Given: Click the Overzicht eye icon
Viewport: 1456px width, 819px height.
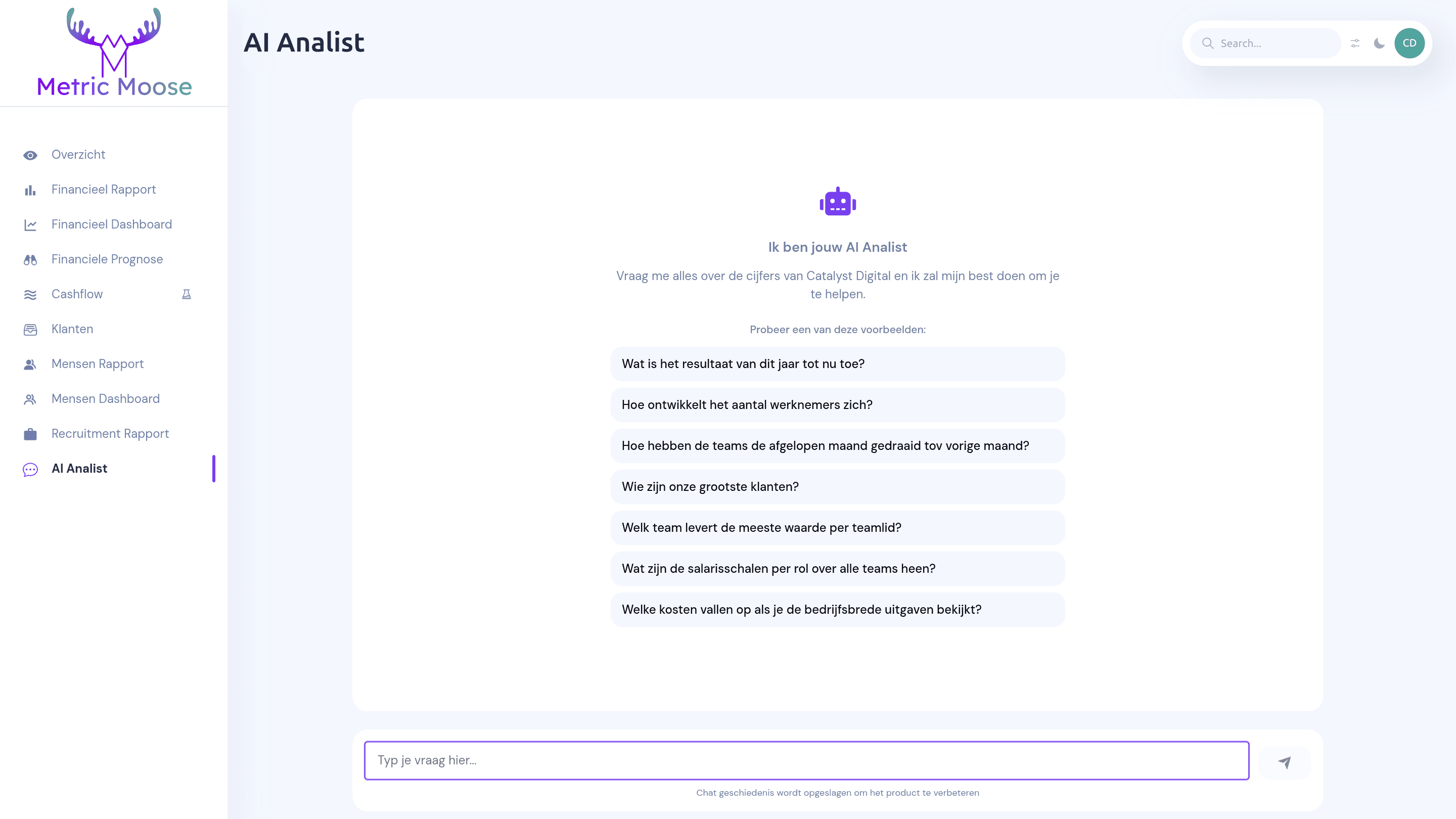Looking at the screenshot, I should tap(30, 155).
